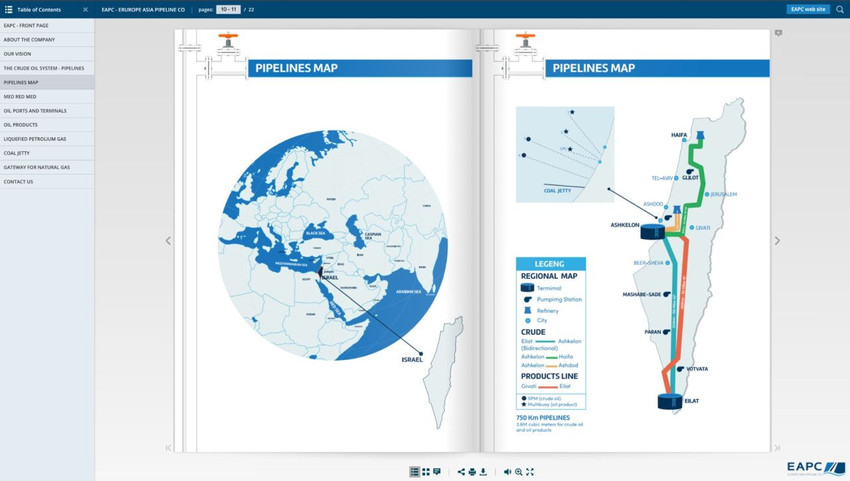Select Oil Products entry
The height and width of the screenshot is (481, 850).
coord(47,125)
